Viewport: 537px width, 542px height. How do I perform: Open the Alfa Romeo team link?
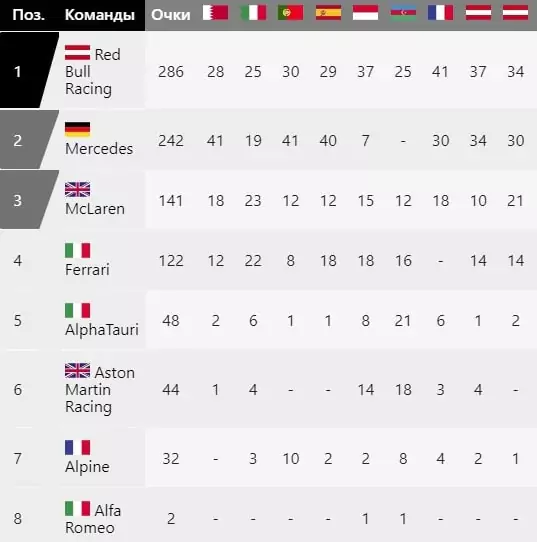[93, 519]
